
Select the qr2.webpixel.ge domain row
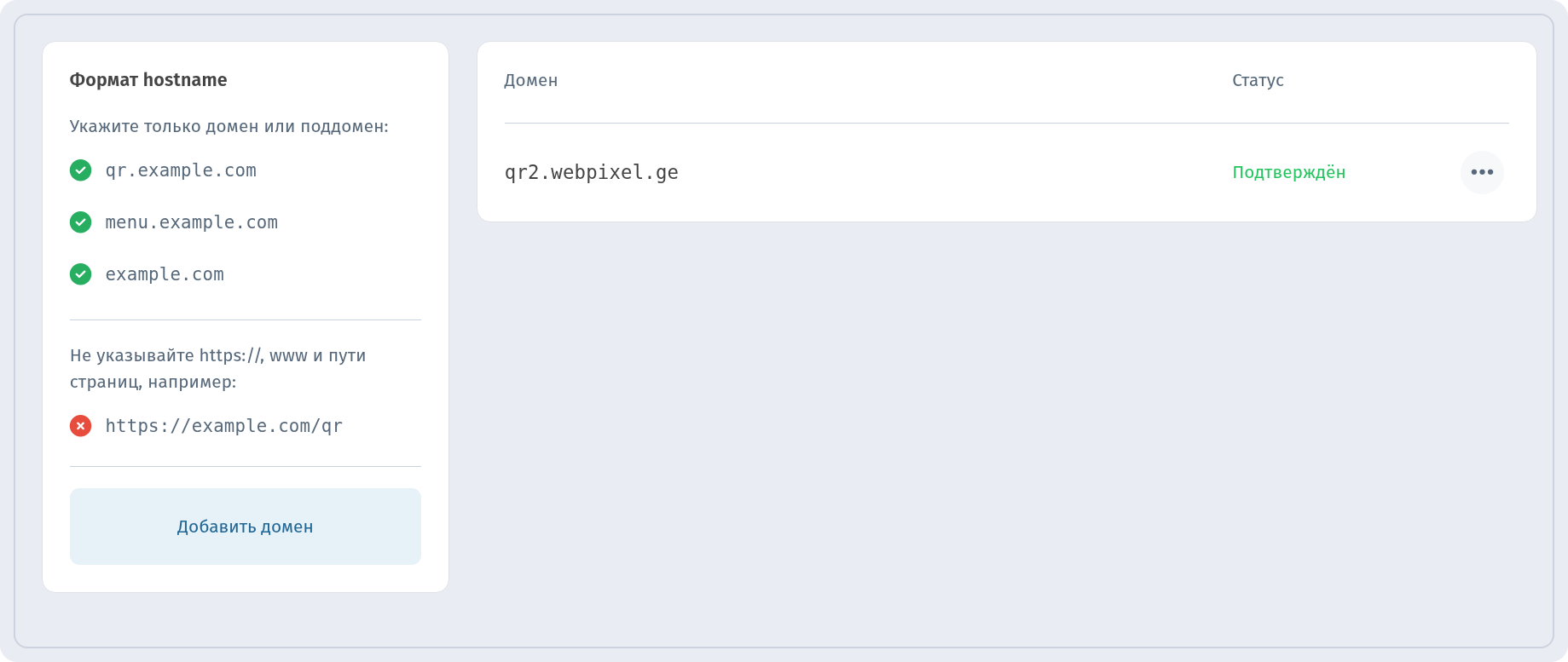tap(1007, 172)
